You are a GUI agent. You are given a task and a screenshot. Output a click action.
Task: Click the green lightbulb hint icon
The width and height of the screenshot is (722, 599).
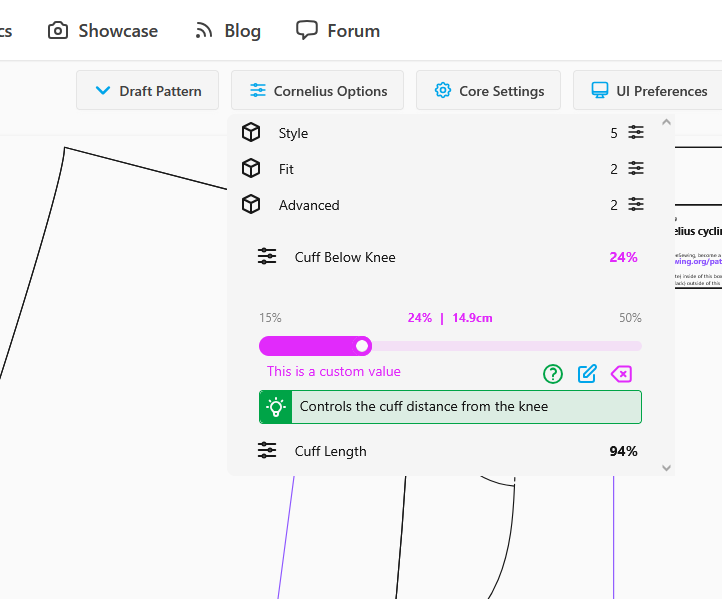point(275,407)
